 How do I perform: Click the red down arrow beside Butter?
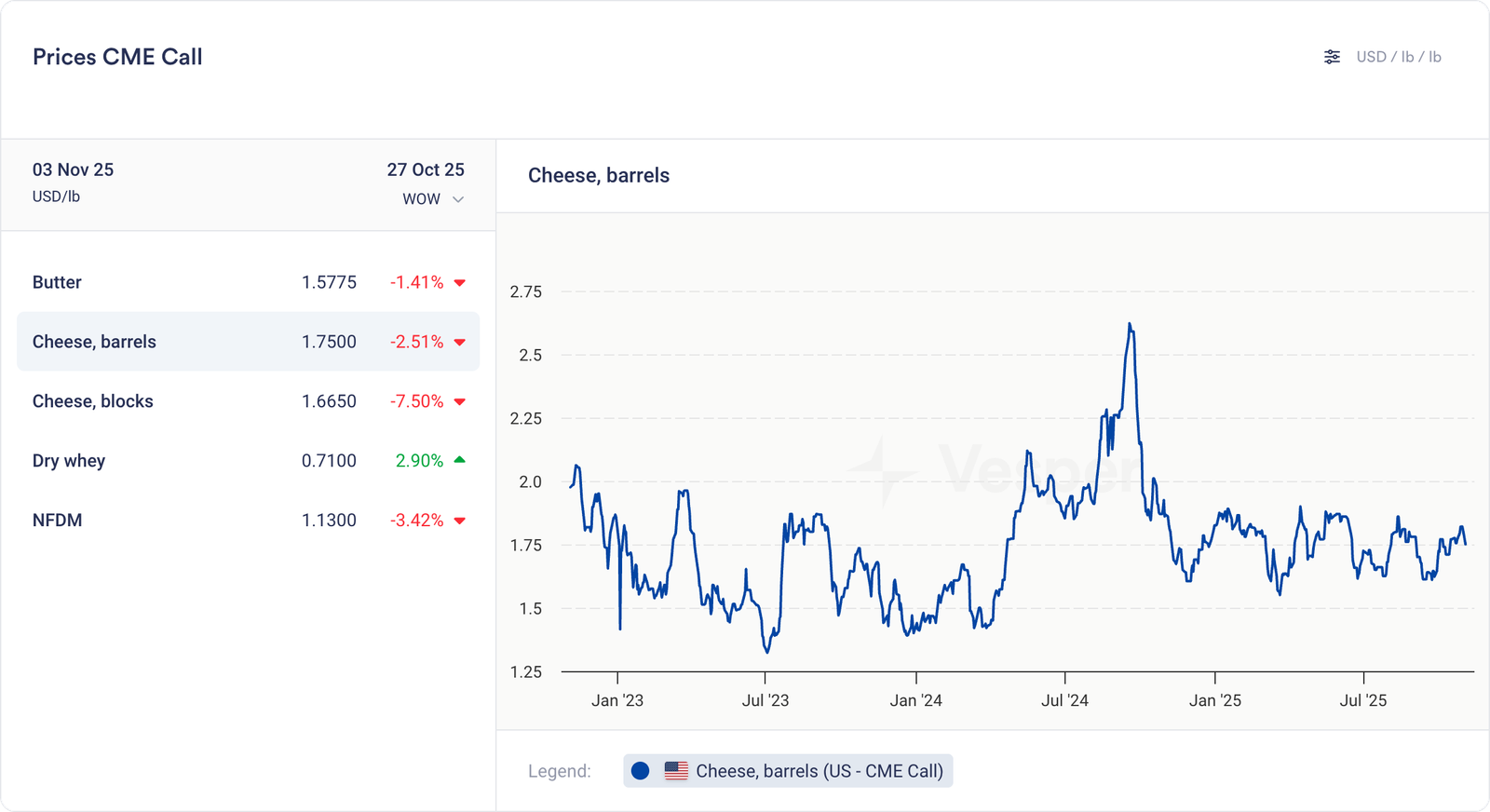[x=459, y=283]
